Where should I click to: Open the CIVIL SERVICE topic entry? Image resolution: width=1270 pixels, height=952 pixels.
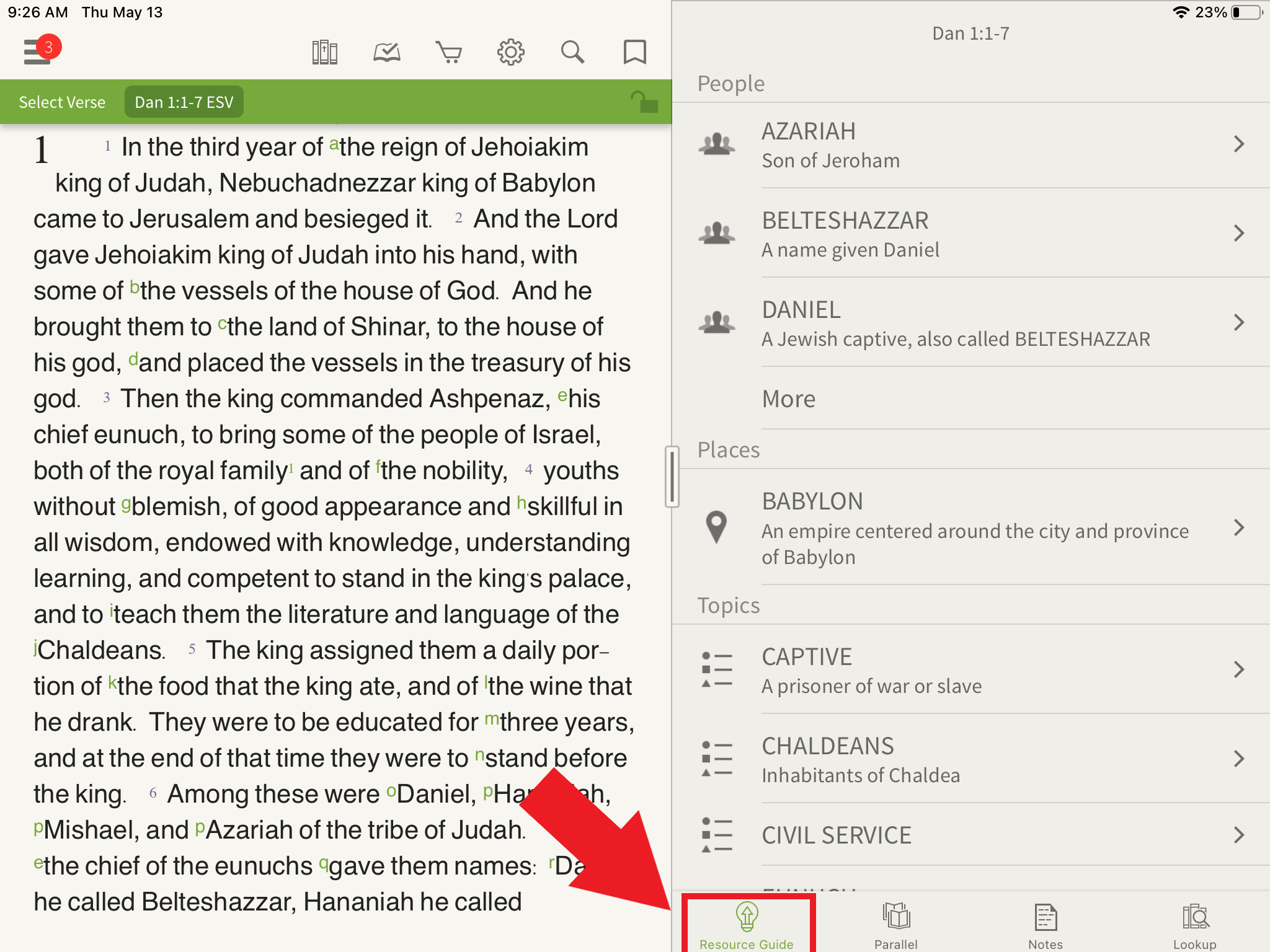coord(971,835)
